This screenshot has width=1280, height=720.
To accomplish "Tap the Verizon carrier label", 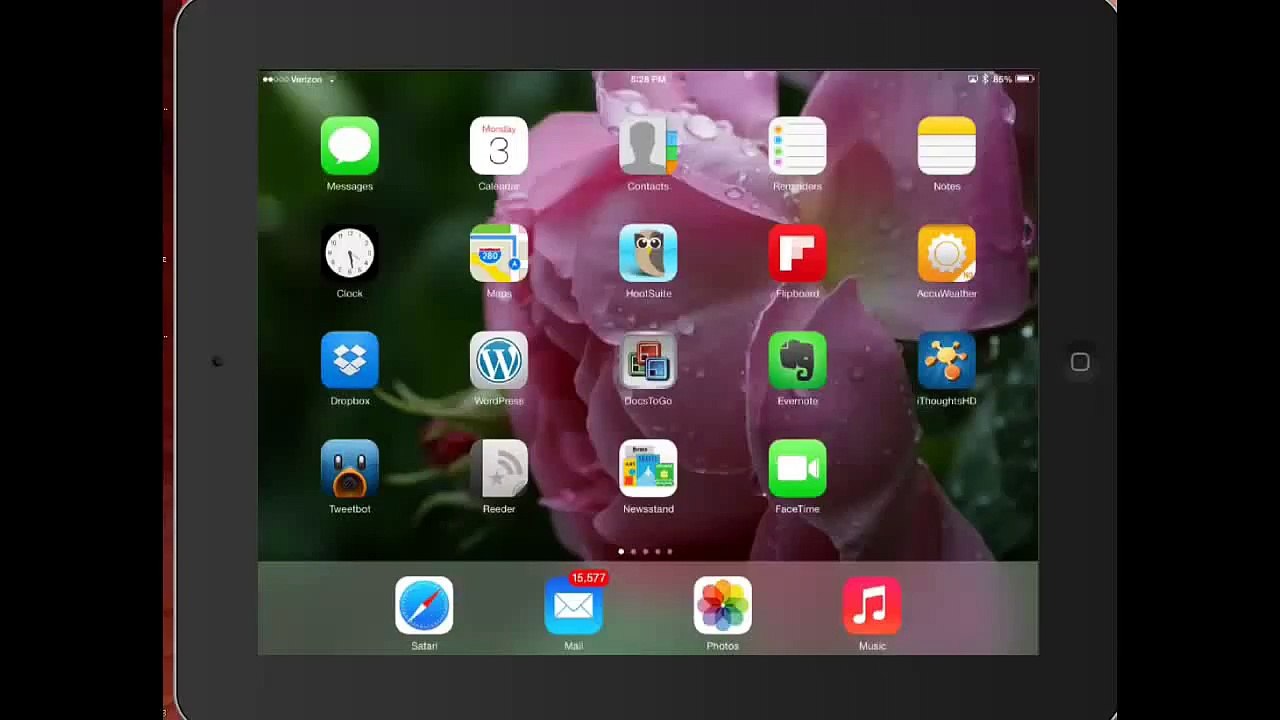I will tap(306, 79).
